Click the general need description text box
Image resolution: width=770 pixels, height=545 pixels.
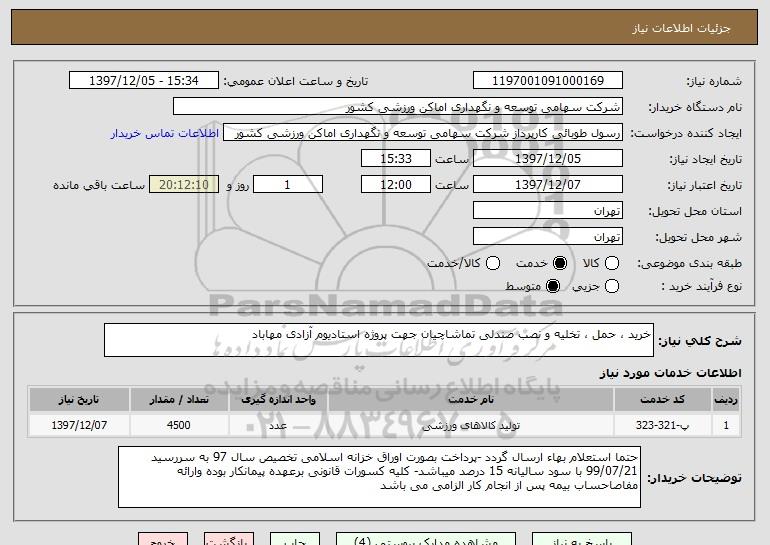pyautogui.click(x=379, y=340)
